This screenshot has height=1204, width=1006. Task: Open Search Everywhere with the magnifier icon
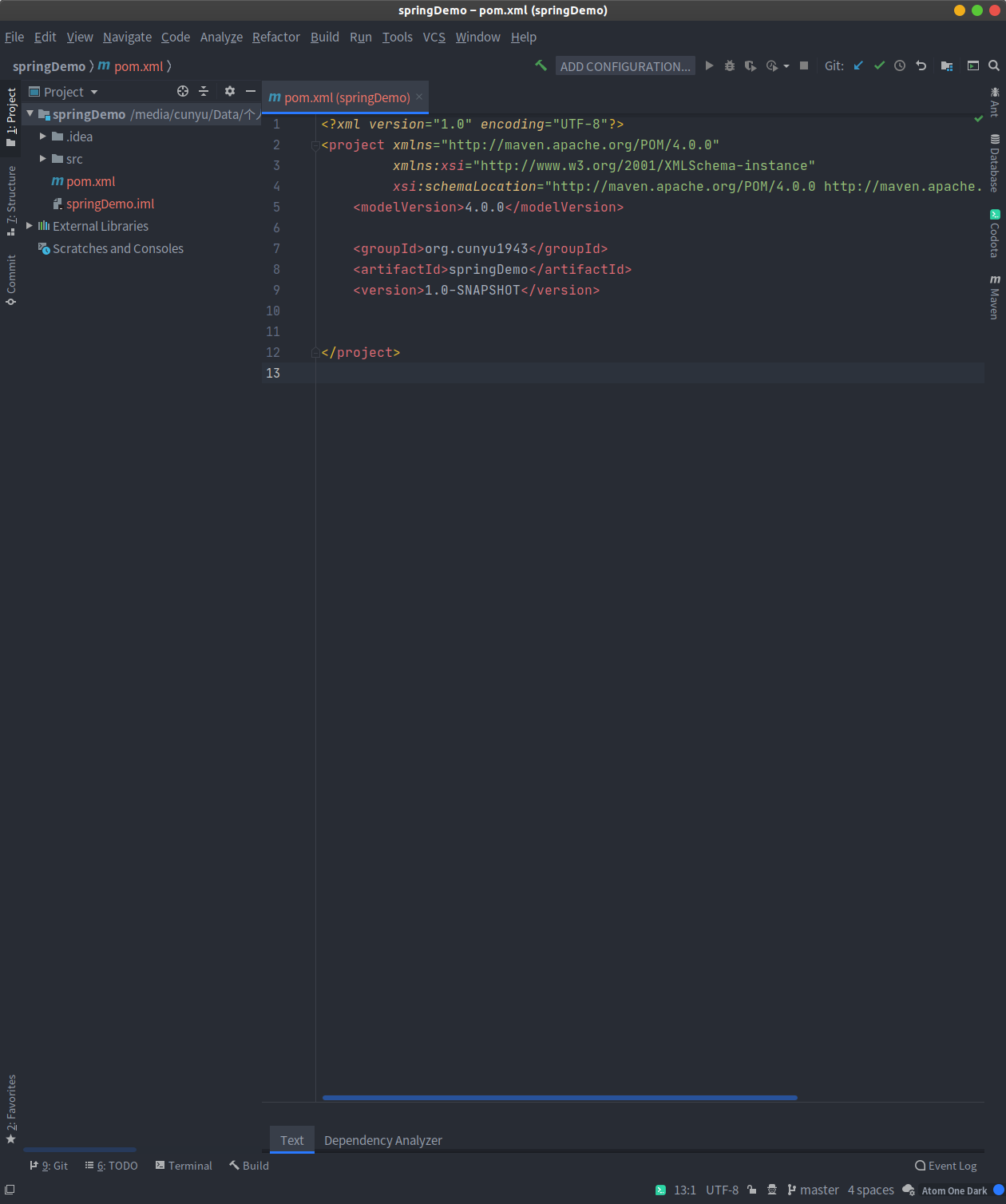click(x=995, y=65)
